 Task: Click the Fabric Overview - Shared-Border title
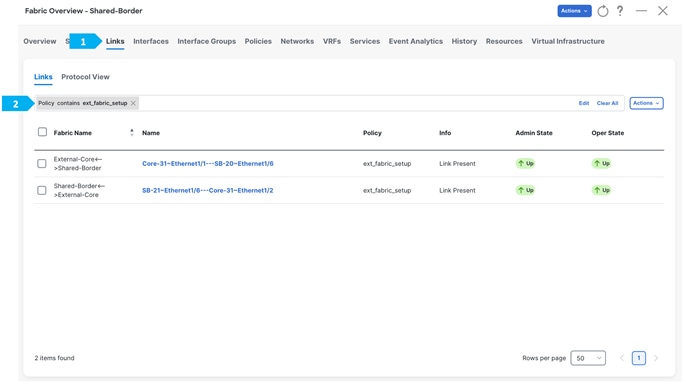[x=83, y=11]
